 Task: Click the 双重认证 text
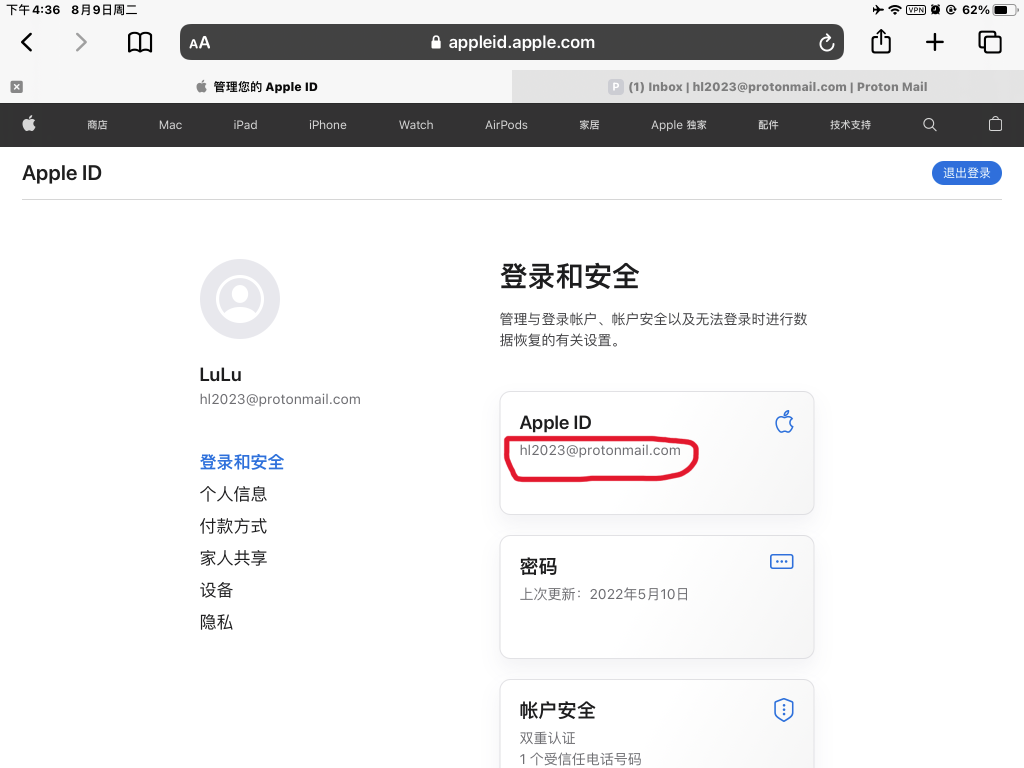(x=547, y=738)
